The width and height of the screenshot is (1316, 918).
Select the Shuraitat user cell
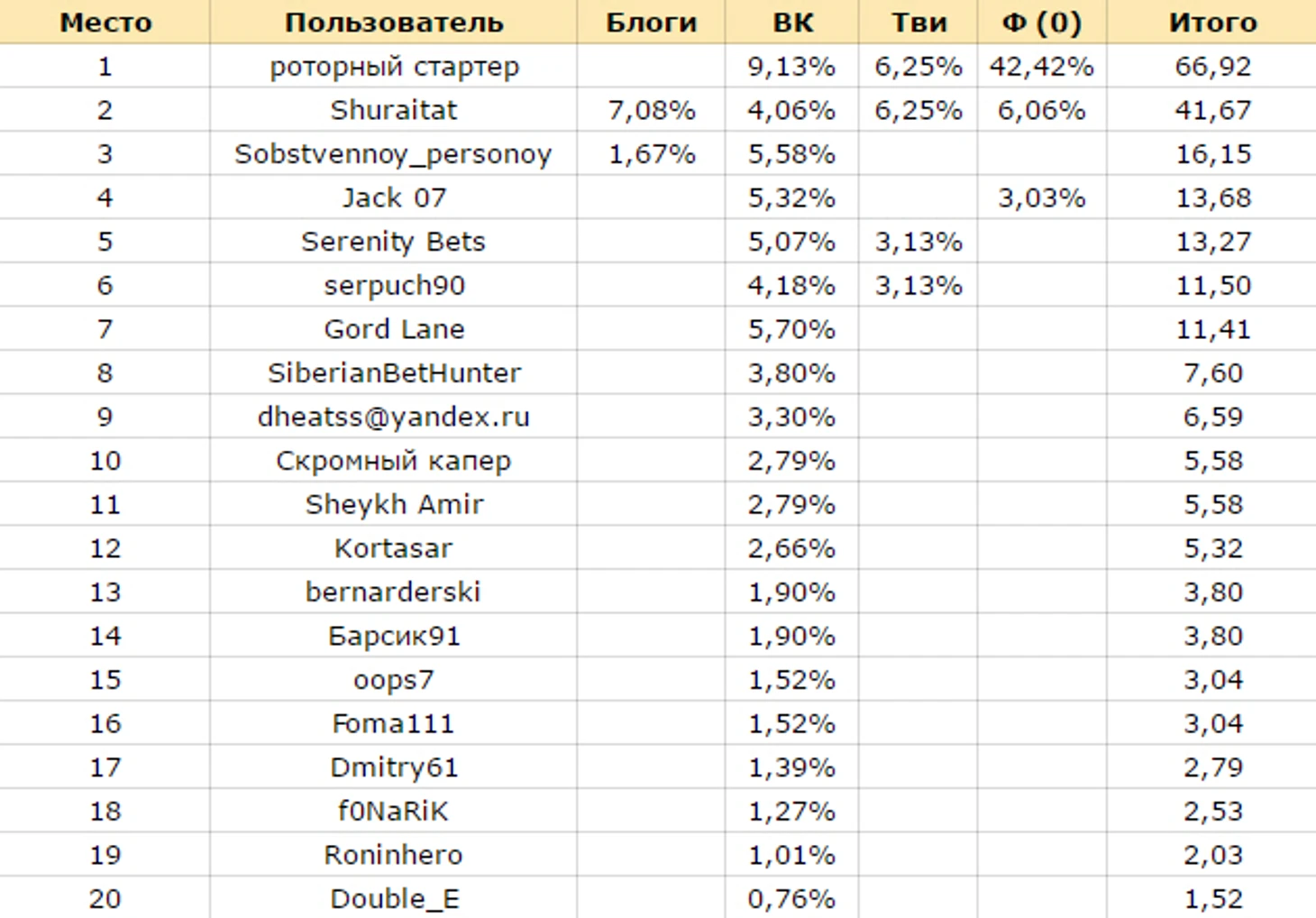(394, 110)
